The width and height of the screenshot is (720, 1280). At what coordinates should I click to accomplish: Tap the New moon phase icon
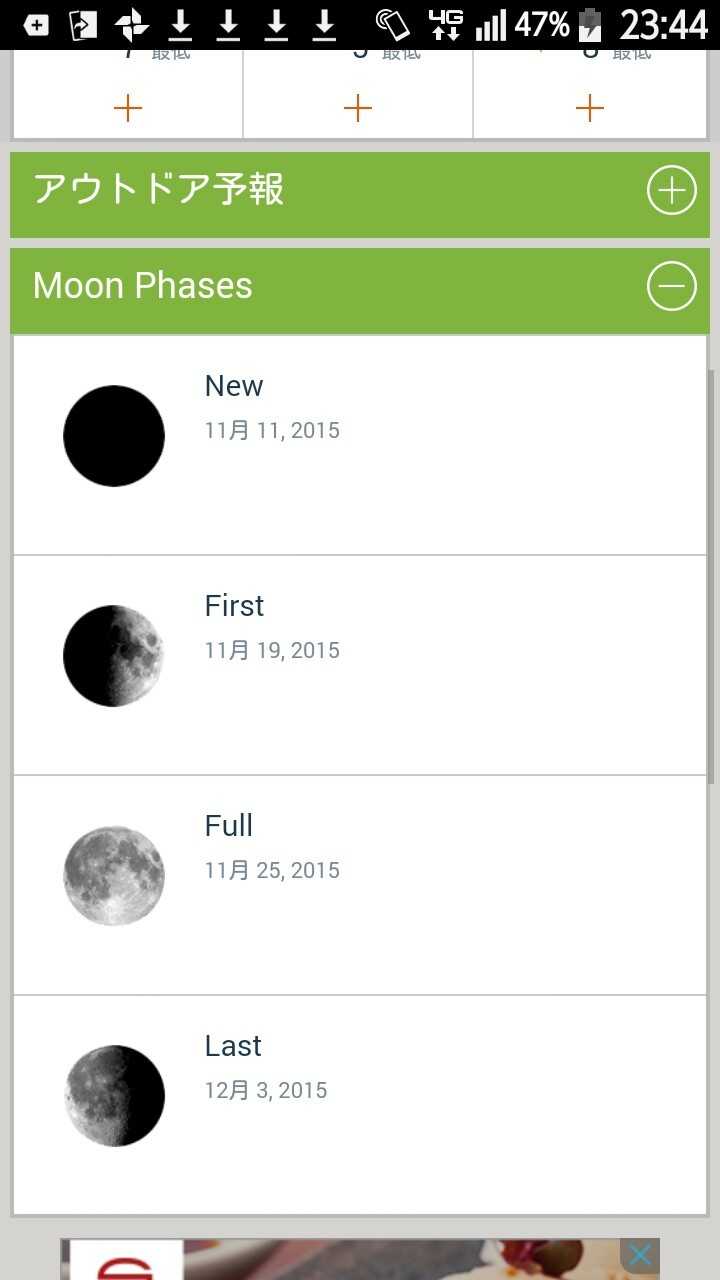click(114, 436)
